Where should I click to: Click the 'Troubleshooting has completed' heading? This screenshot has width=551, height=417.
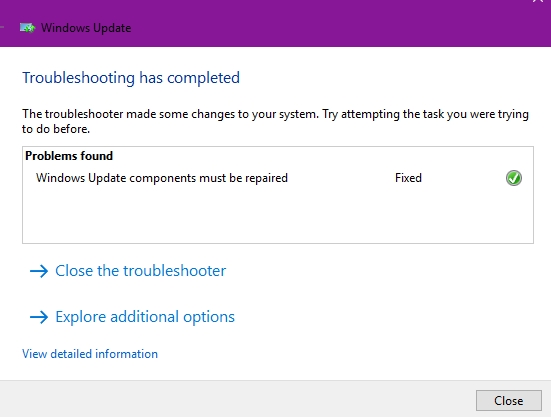tap(131, 78)
